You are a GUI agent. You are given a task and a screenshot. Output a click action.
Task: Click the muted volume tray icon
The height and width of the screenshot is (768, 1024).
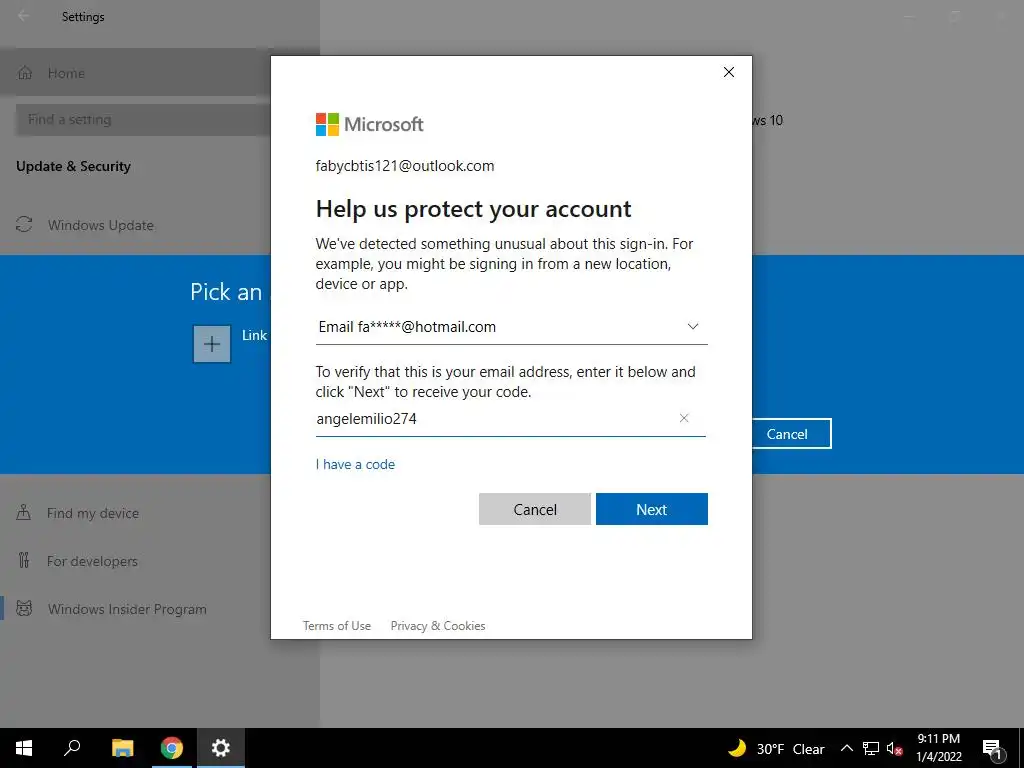click(x=895, y=749)
